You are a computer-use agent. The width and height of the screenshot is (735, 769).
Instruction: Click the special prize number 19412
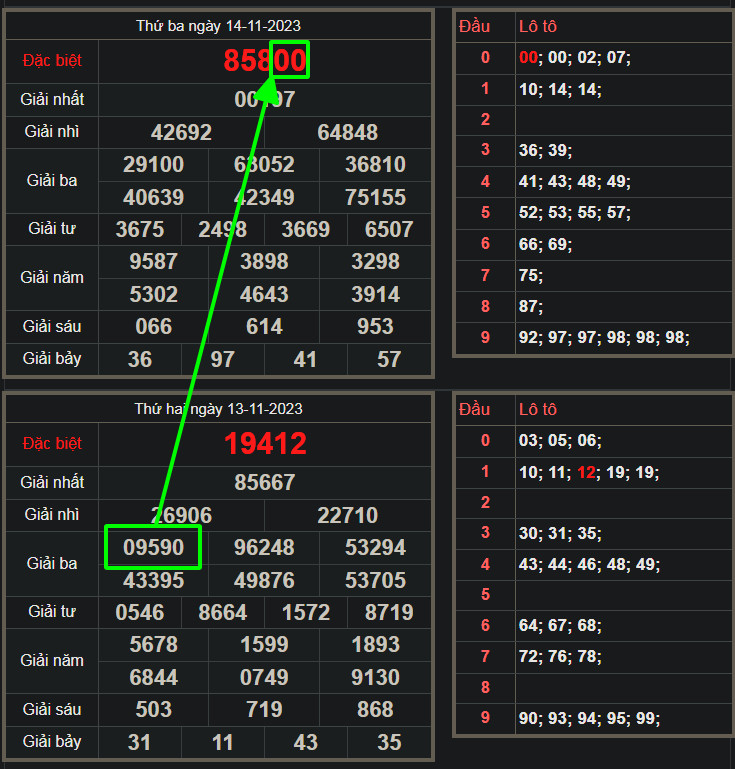[x=264, y=443]
